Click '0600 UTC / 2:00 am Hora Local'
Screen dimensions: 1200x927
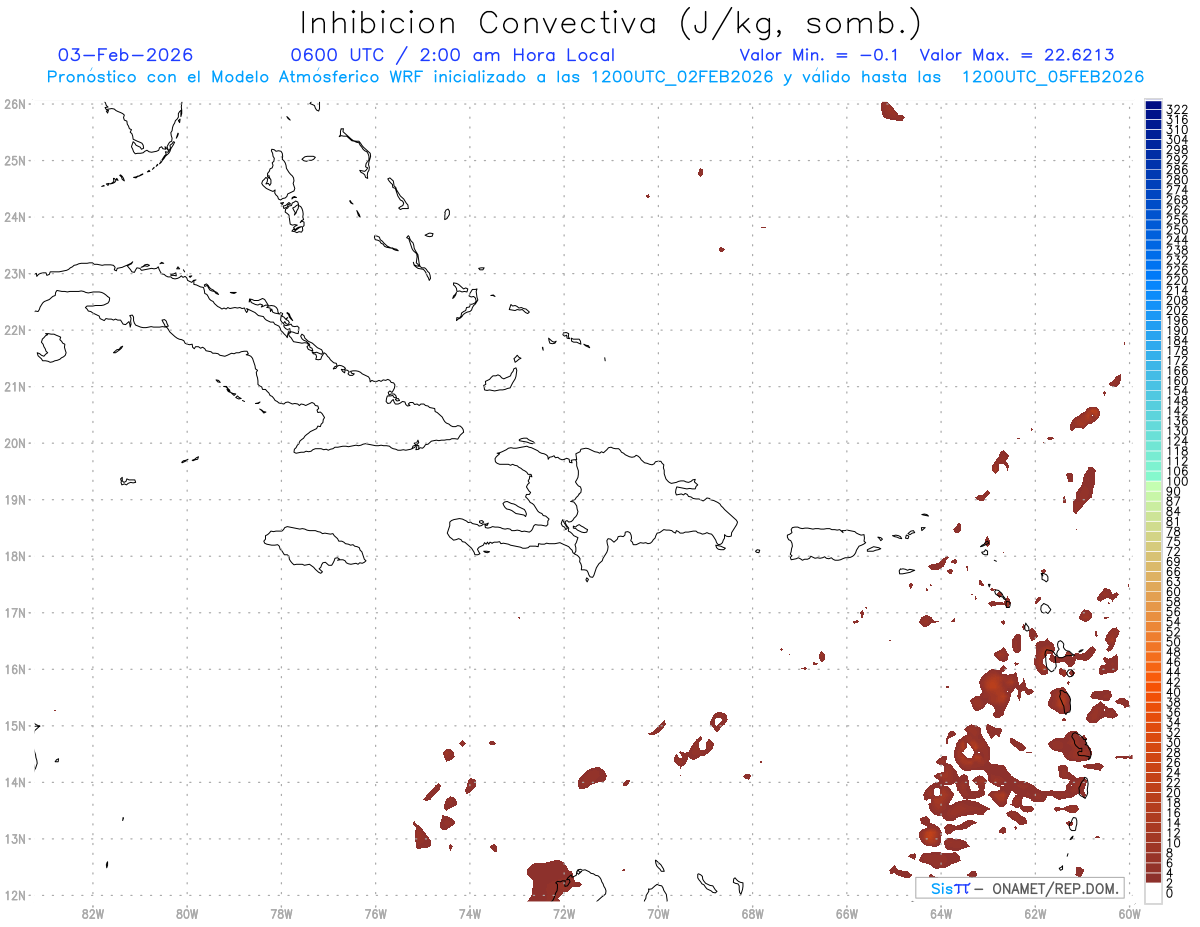click(452, 55)
